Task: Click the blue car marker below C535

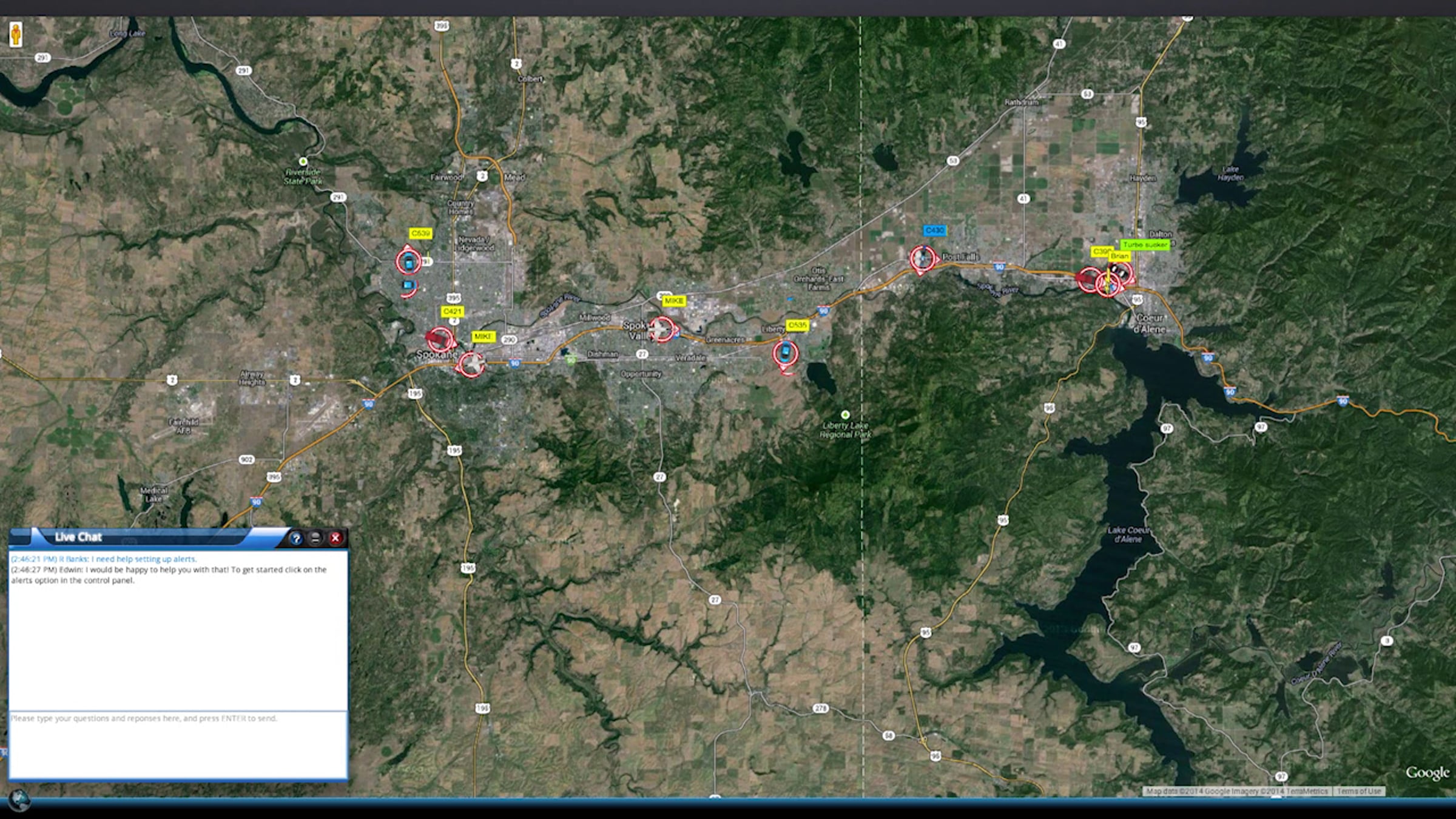Action: tap(786, 352)
